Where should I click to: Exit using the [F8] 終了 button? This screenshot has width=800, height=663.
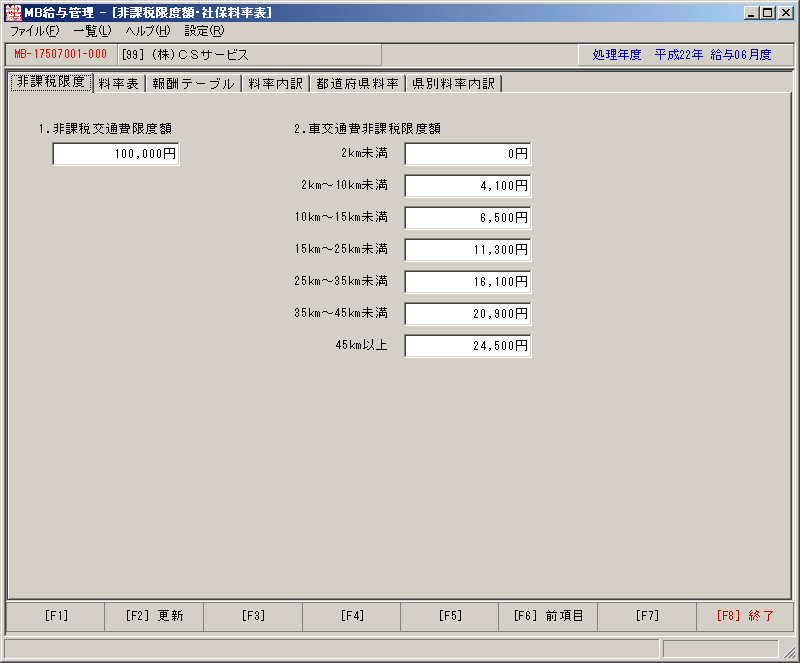(745, 616)
